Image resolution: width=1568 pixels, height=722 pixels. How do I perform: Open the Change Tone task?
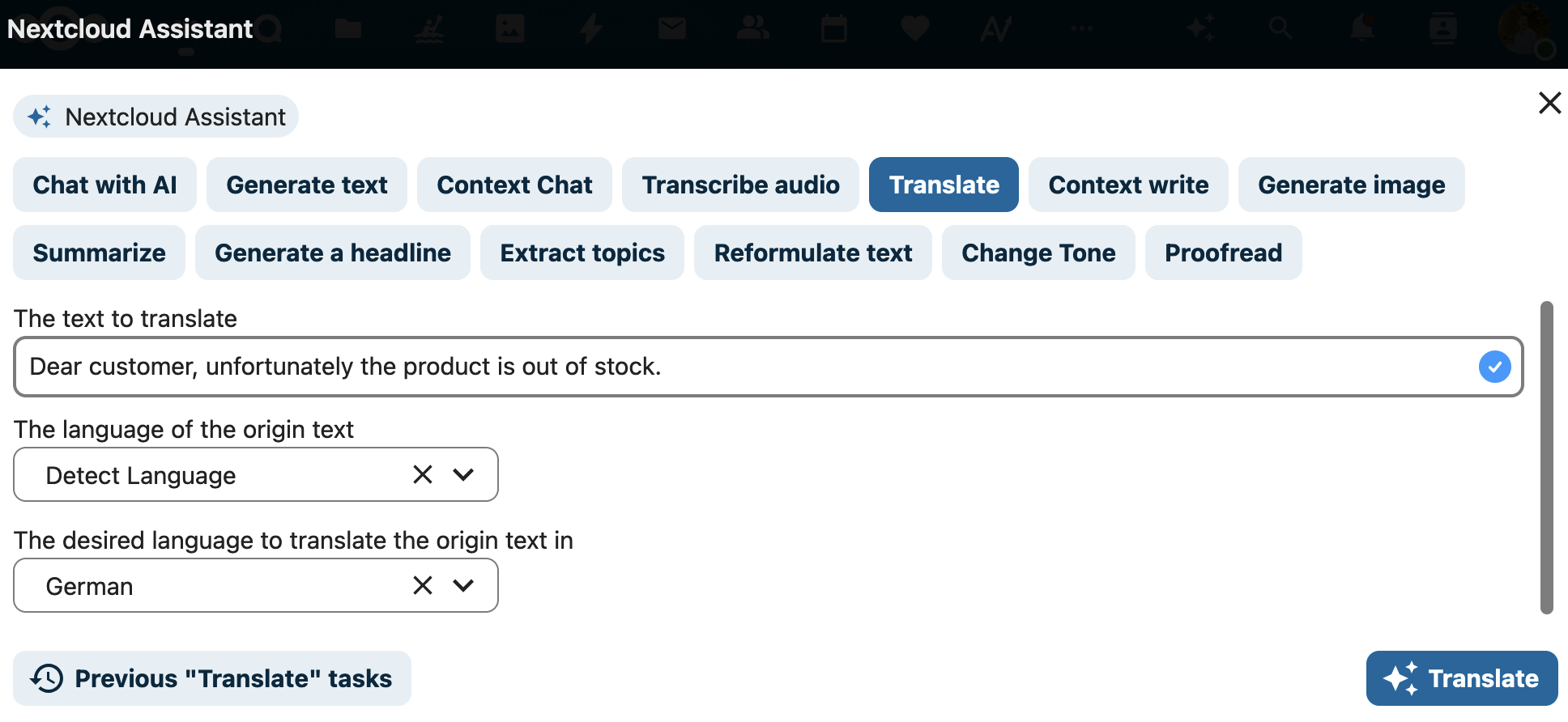coord(1038,253)
